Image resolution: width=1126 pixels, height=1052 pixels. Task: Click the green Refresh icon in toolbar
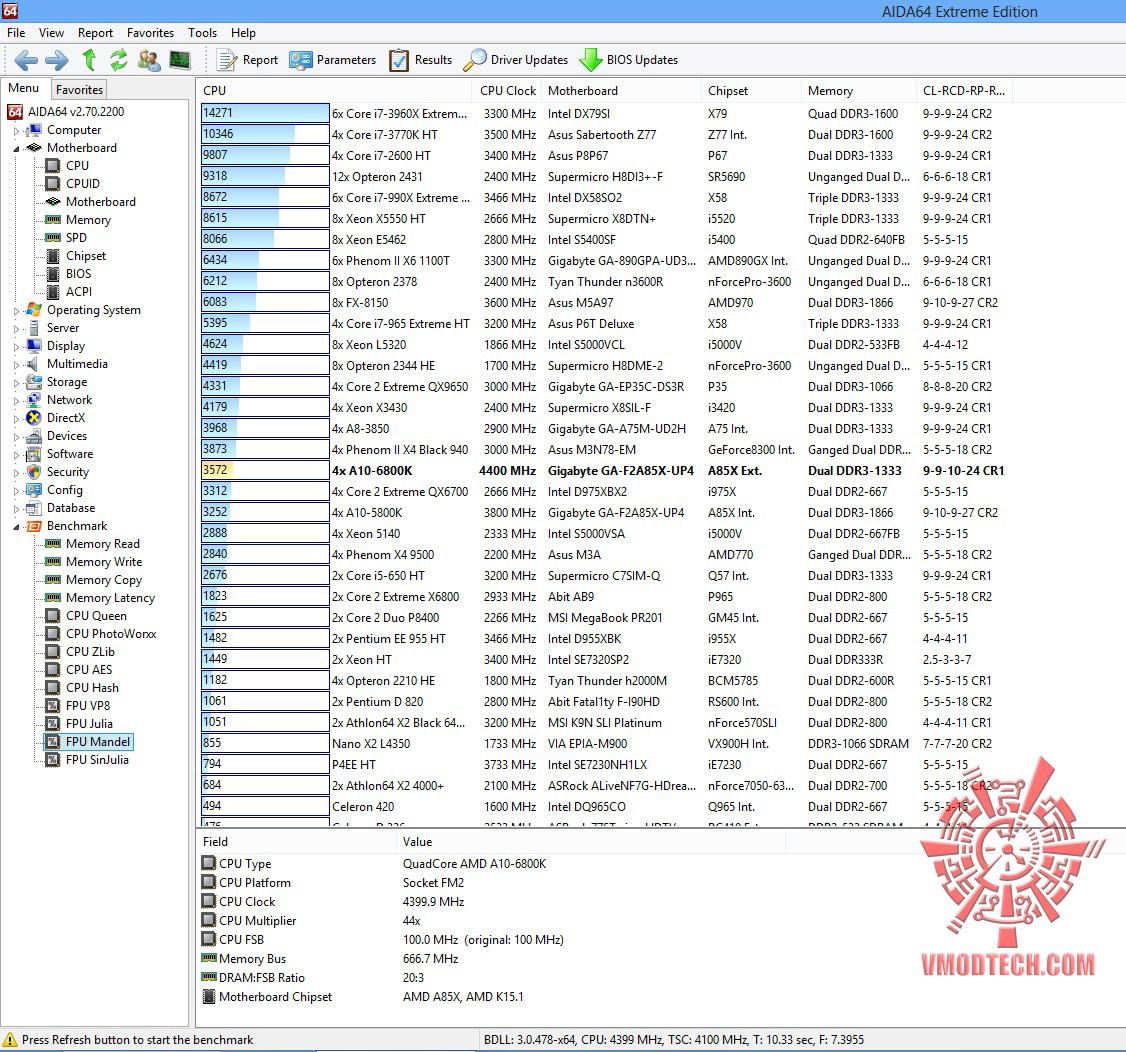coord(118,60)
